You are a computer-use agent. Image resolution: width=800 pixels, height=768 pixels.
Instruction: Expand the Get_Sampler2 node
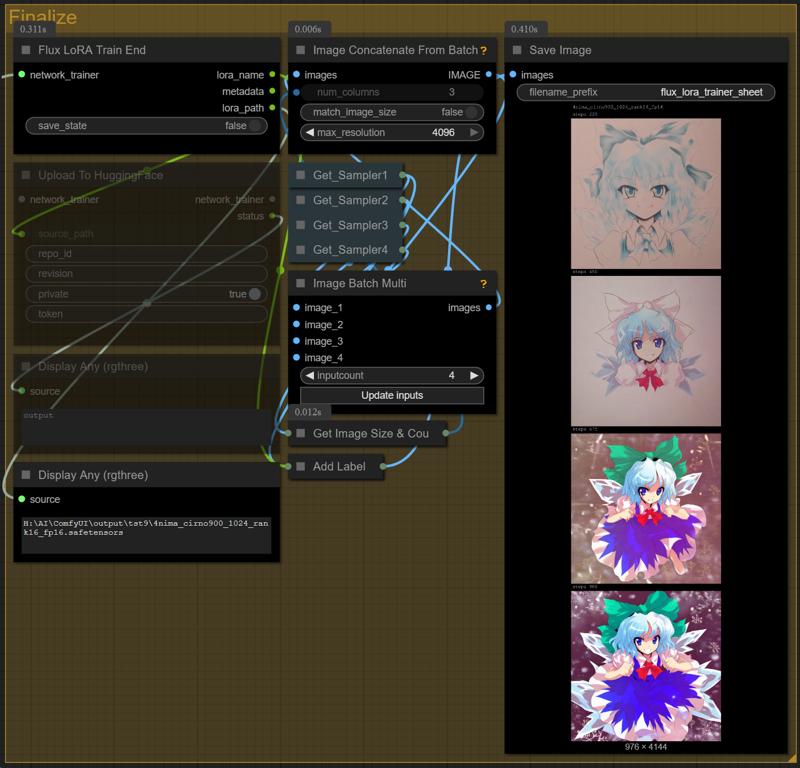[301, 200]
